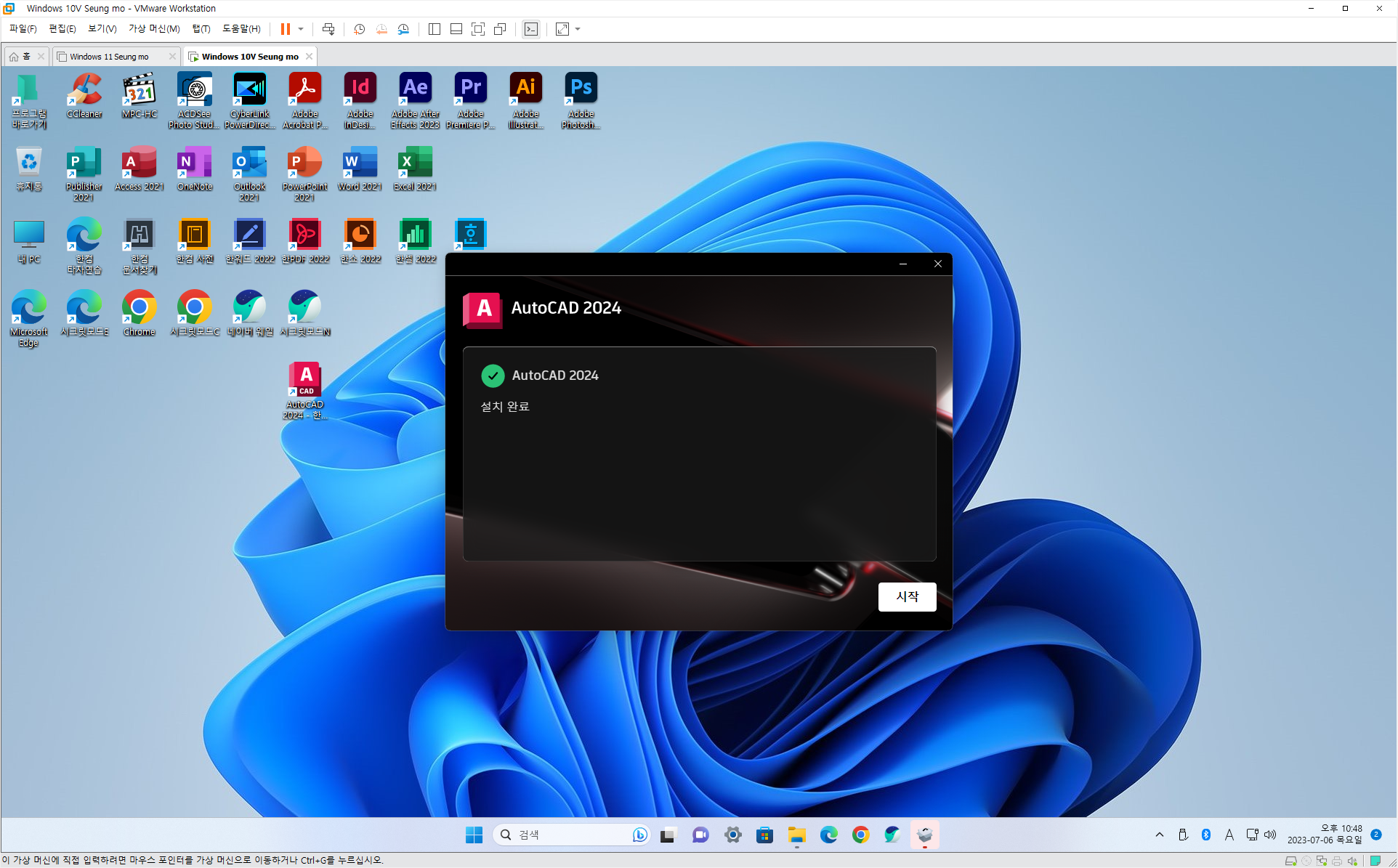Open the 가상 머신(M) menu

click(x=154, y=29)
